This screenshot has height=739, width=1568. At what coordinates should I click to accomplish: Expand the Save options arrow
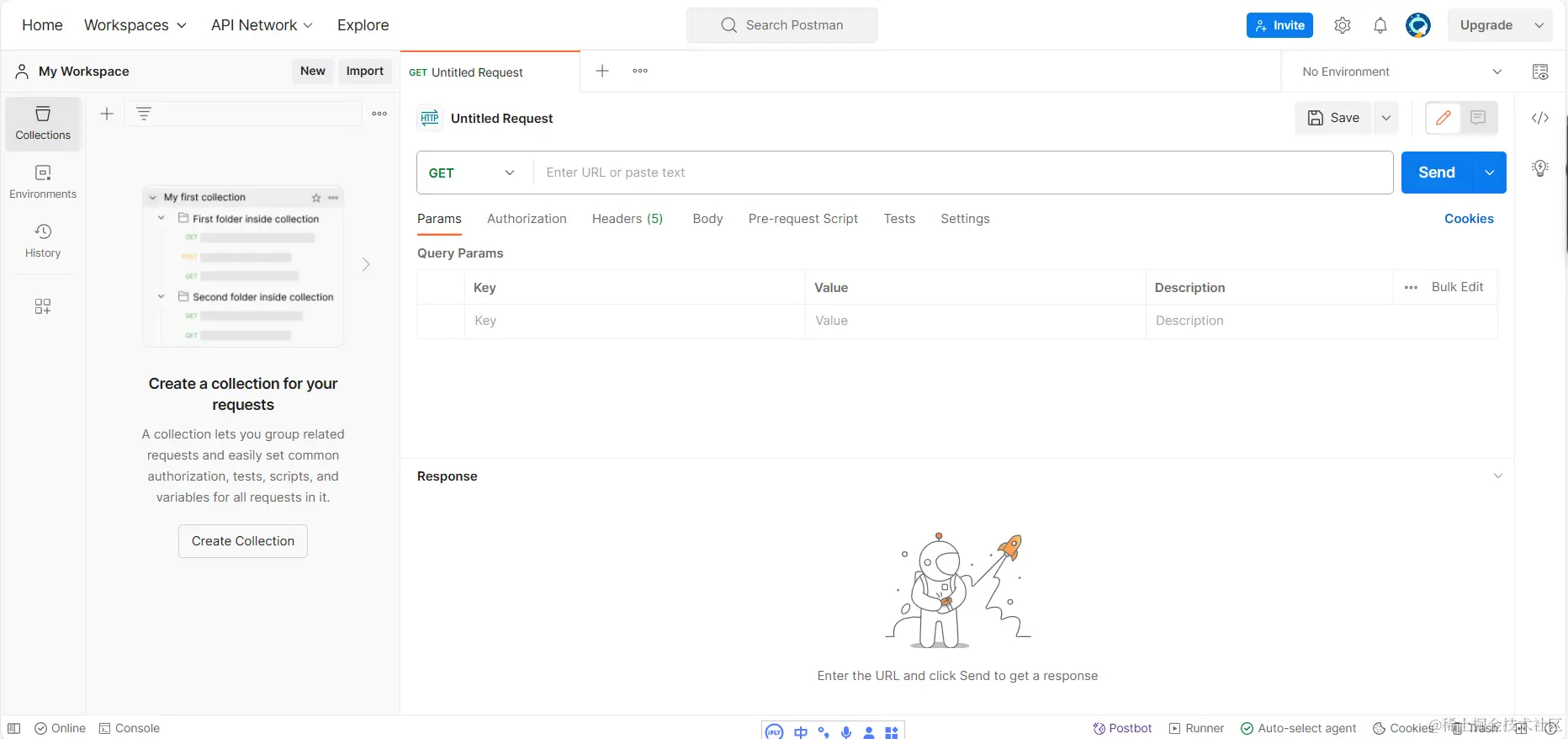pos(1386,118)
